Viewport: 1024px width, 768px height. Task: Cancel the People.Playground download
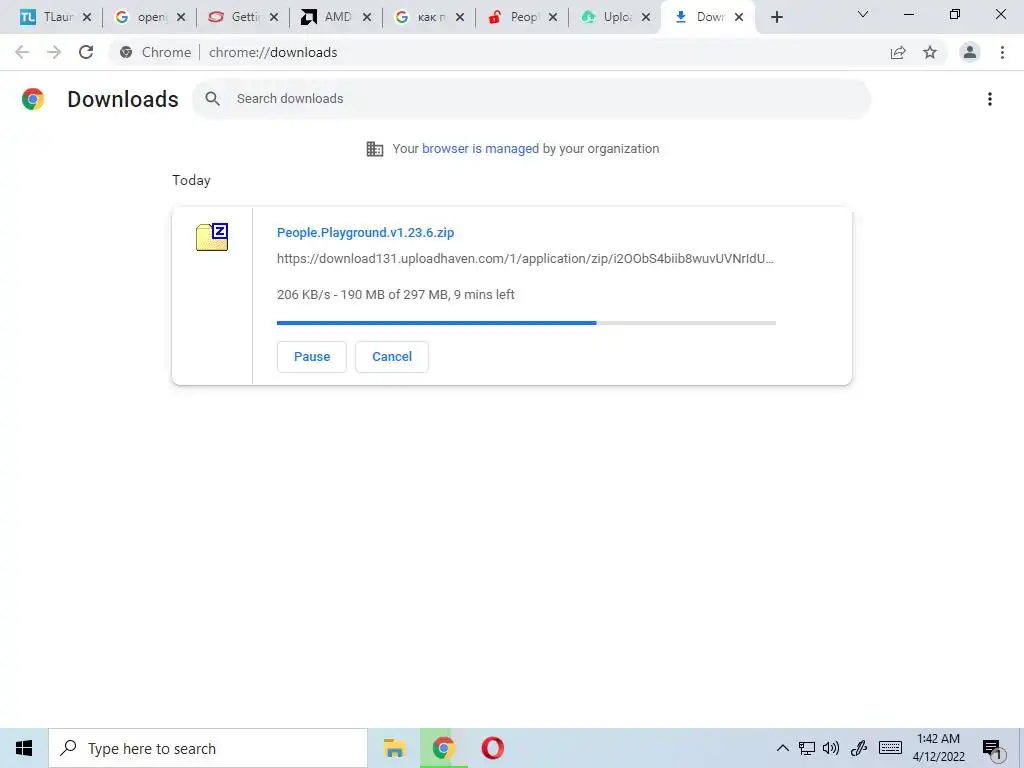click(392, 357)
